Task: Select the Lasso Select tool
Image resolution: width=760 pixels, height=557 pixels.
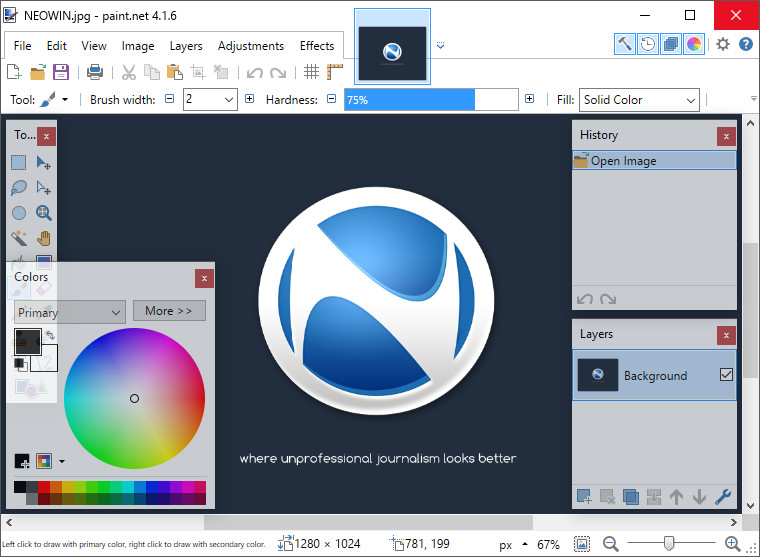Action: click(19, 187)
